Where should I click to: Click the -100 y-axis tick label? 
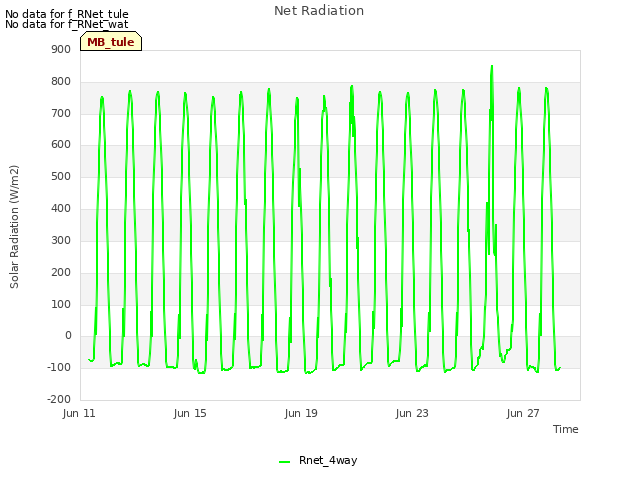coord(59,367)
